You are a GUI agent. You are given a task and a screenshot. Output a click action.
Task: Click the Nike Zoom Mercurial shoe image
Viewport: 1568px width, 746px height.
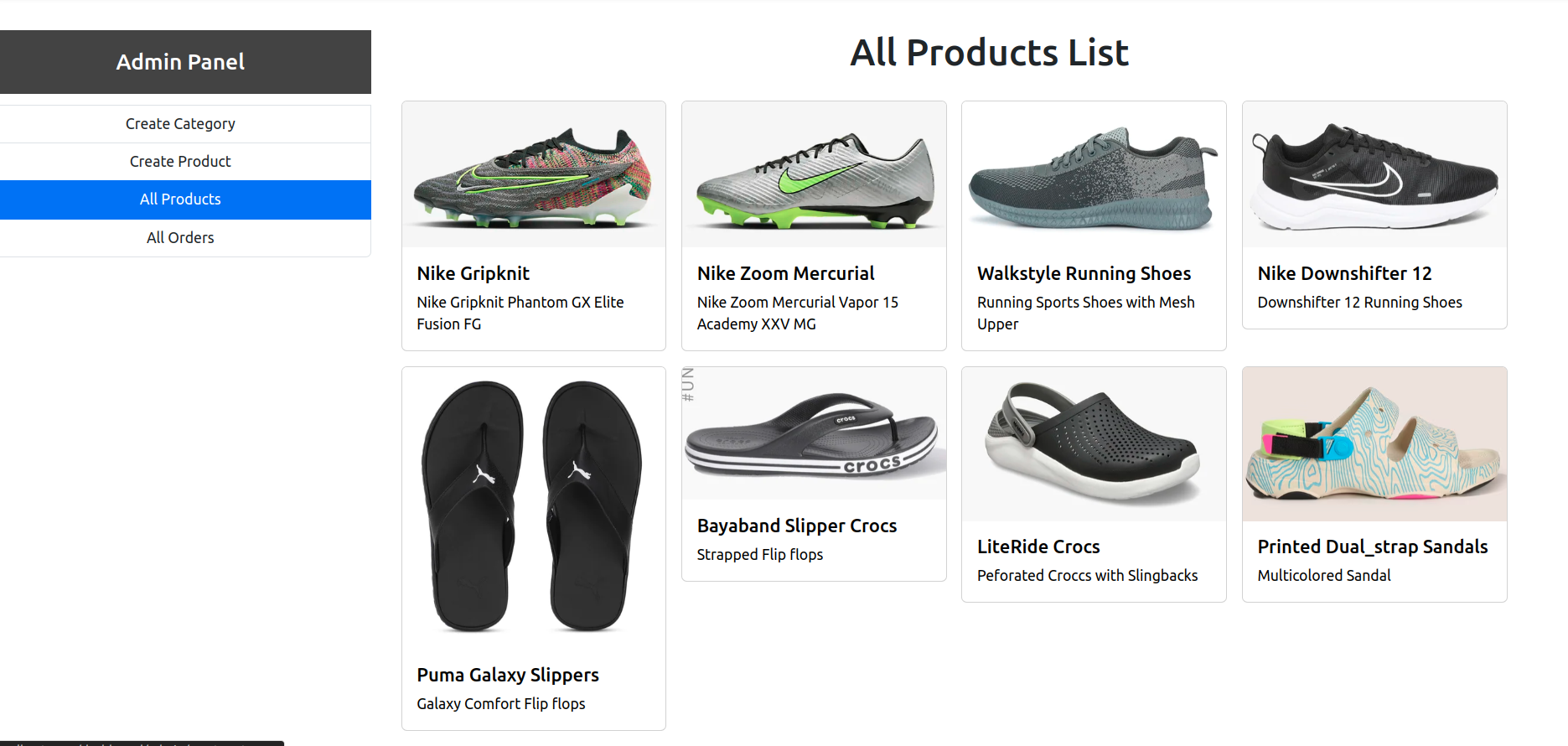pos(813,174)
